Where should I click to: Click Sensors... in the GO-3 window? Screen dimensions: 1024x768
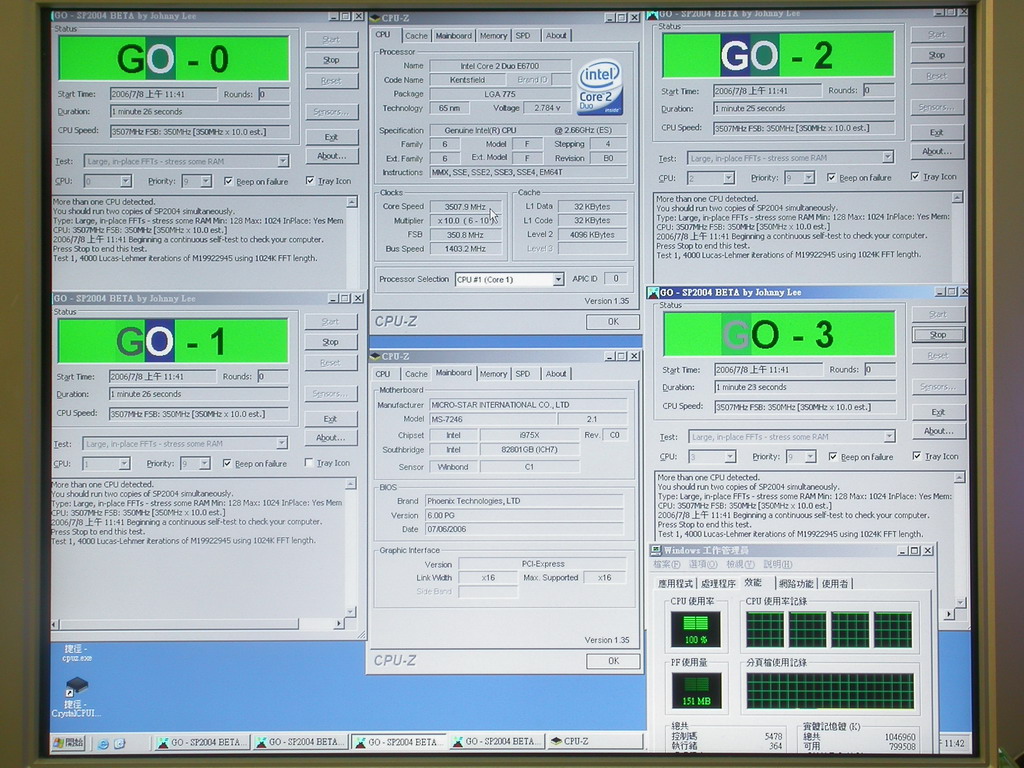click(938, 387)
